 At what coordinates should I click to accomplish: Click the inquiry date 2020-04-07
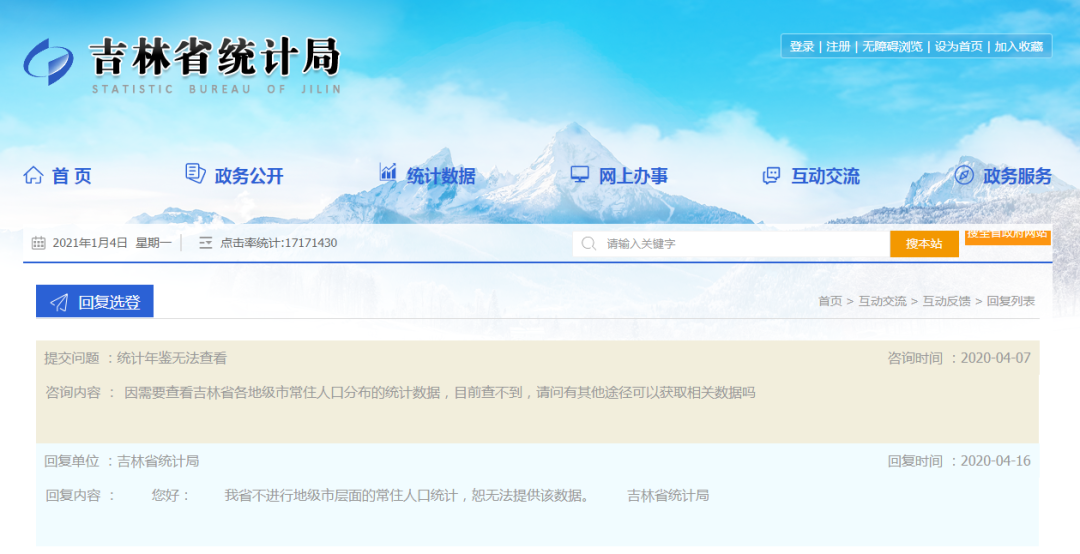click(x=995, y=358)
